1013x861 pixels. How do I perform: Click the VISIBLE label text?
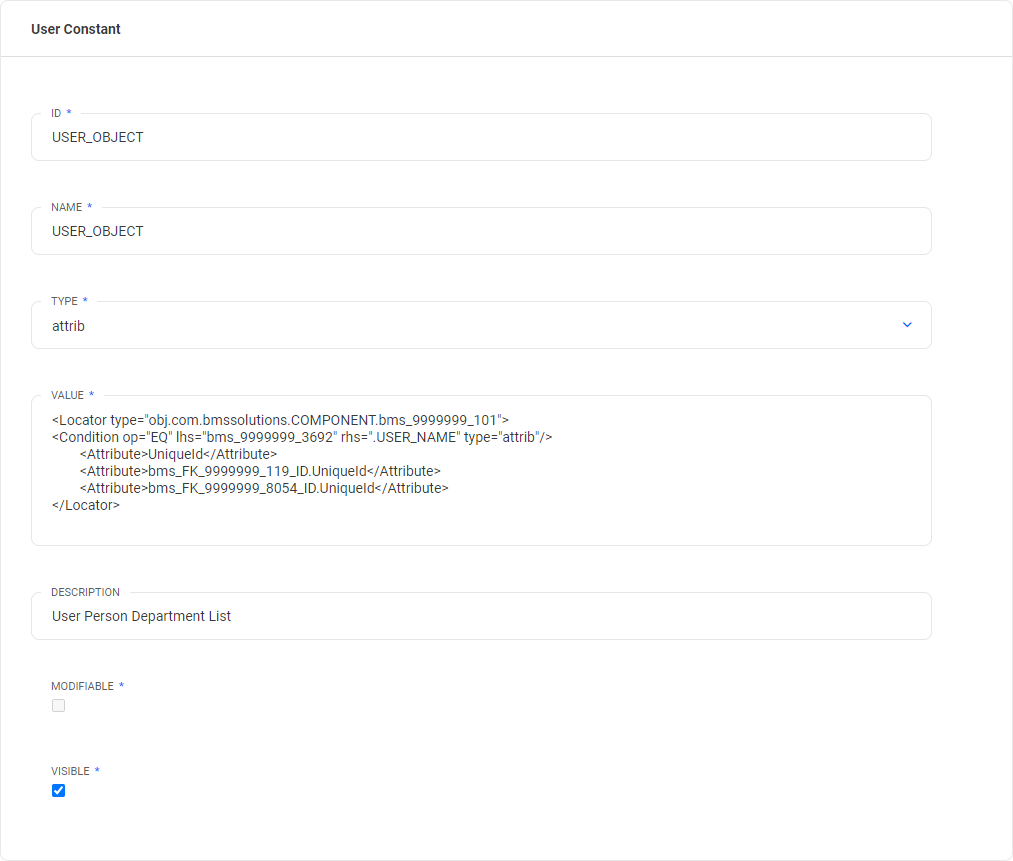70,771
